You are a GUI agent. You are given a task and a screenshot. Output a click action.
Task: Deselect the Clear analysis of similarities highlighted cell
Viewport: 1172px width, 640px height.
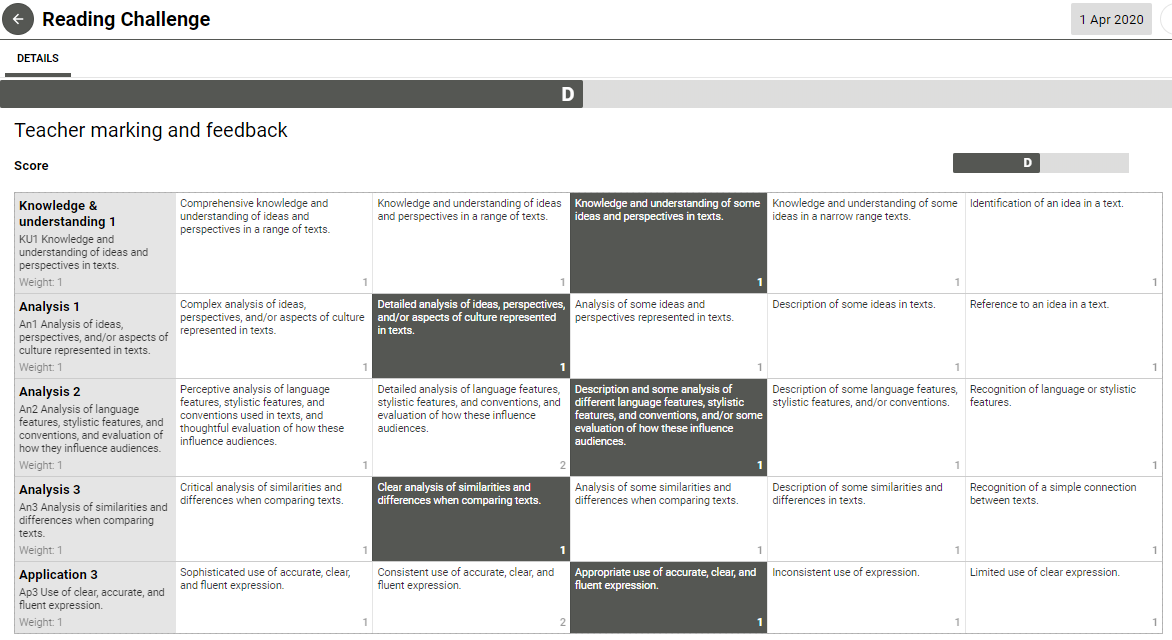point(470,519)
